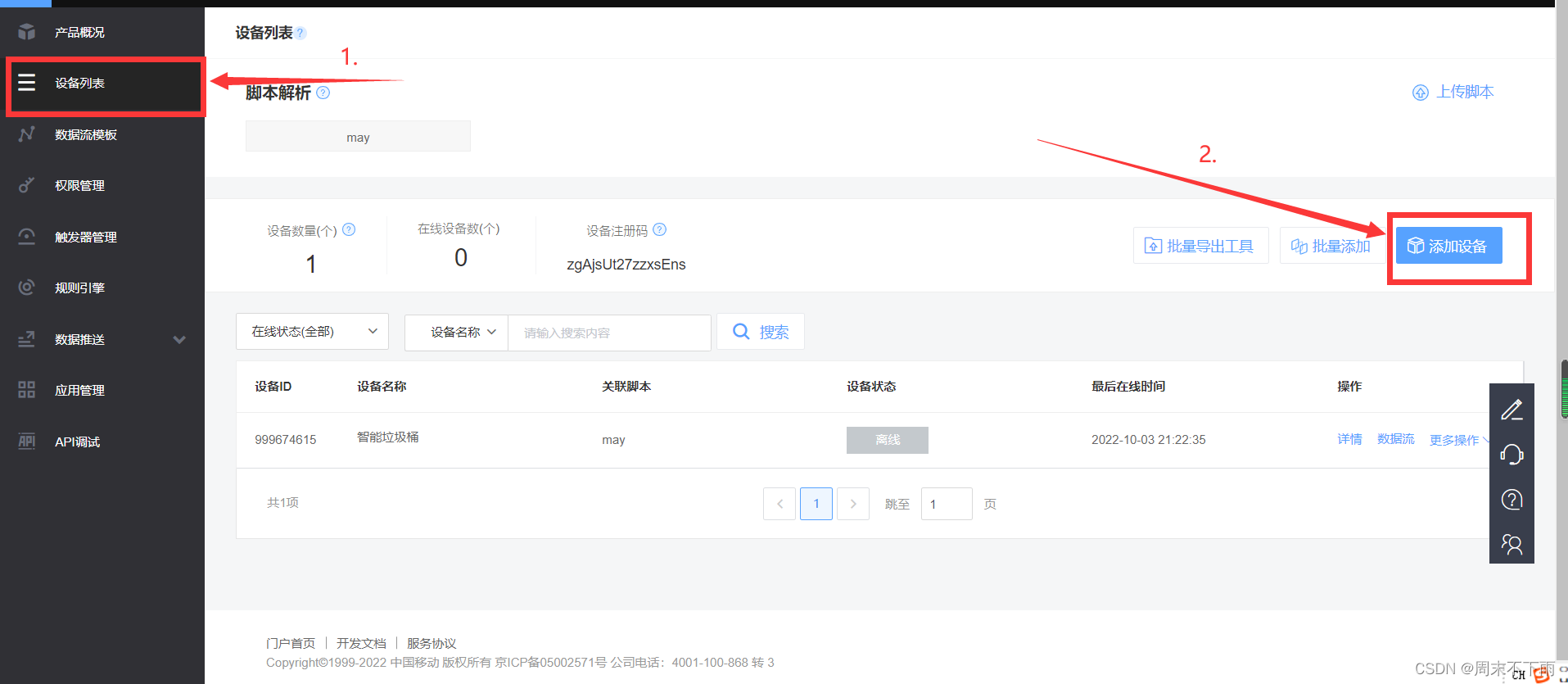Focus the 跳至 page number input
The width and height of the screenshot is (1568, 684).
tap(947, 504)
